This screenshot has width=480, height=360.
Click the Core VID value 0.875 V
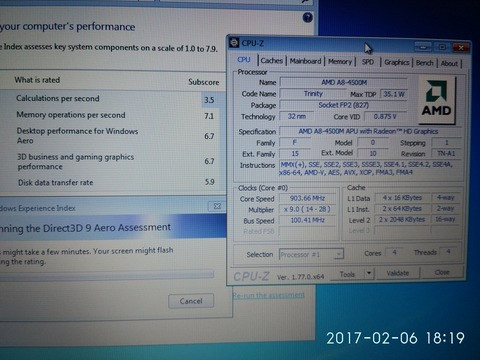(385, 117)
